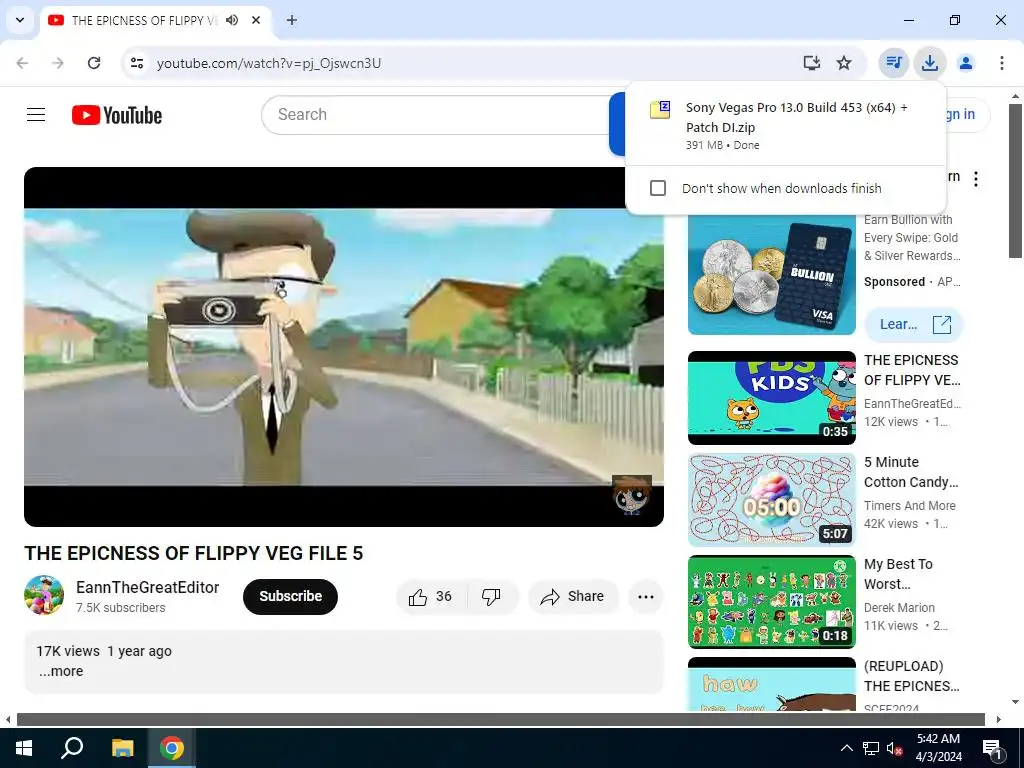1024x768 pixels.
Task: Click the Share button
Action: (573, 596)
